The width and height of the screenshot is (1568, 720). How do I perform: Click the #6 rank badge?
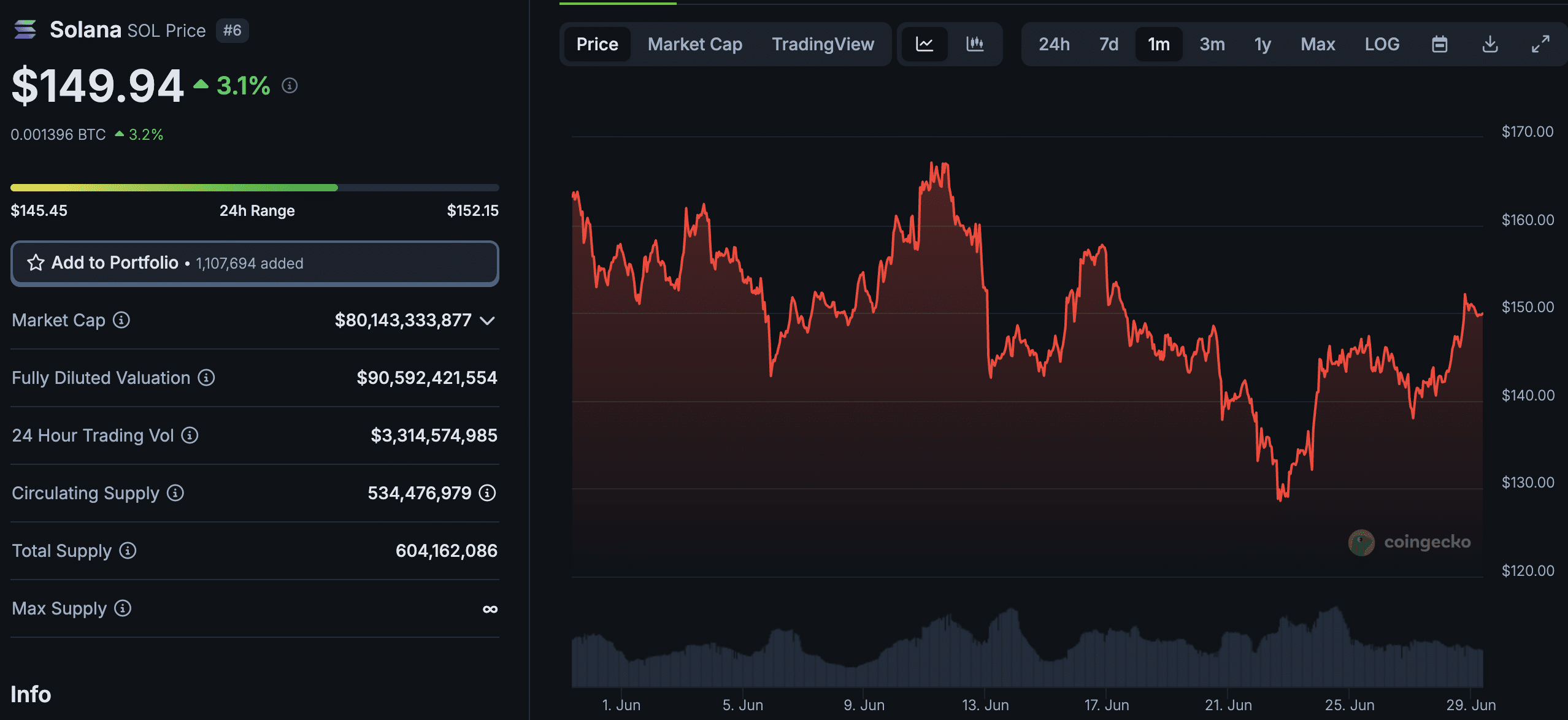[232, 30]
